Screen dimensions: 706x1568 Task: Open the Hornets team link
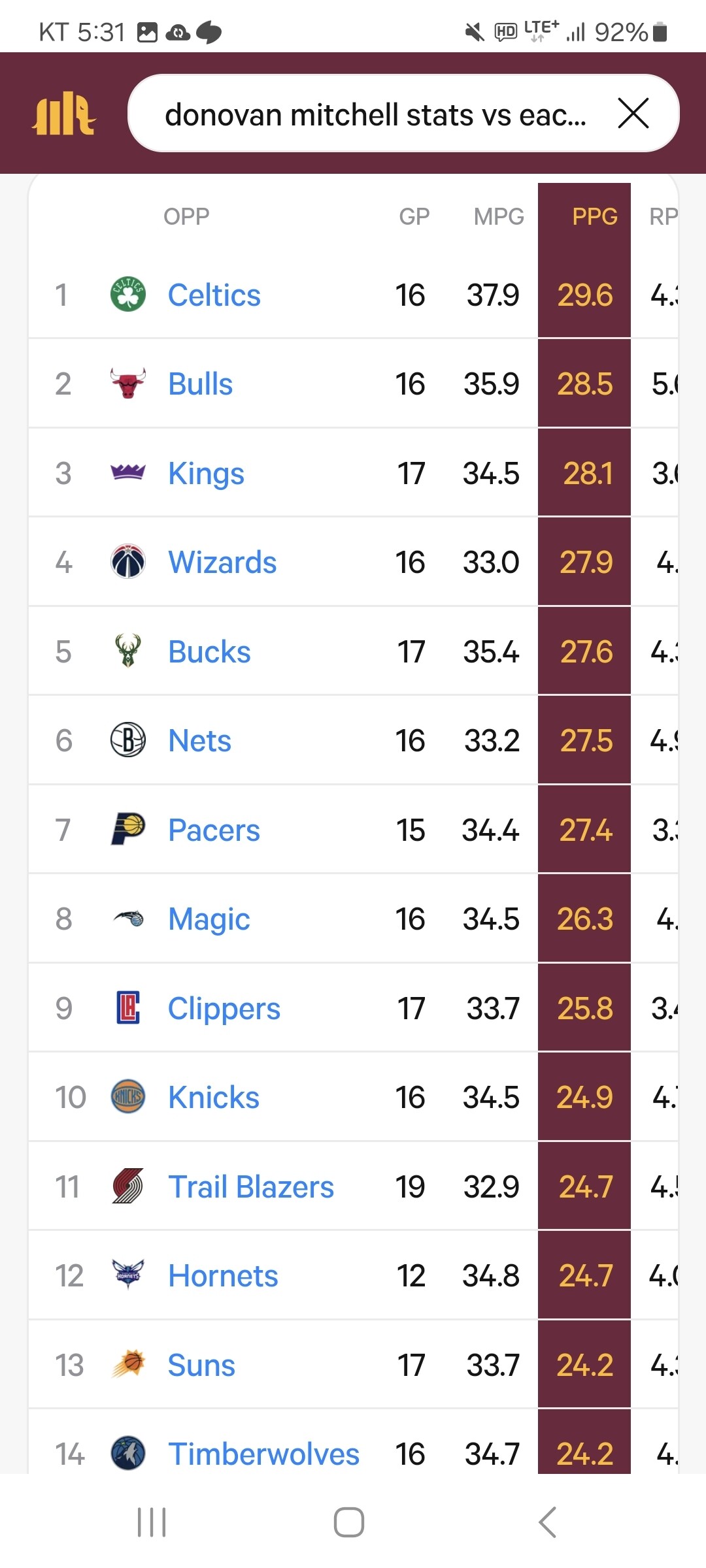(223, 1276)
